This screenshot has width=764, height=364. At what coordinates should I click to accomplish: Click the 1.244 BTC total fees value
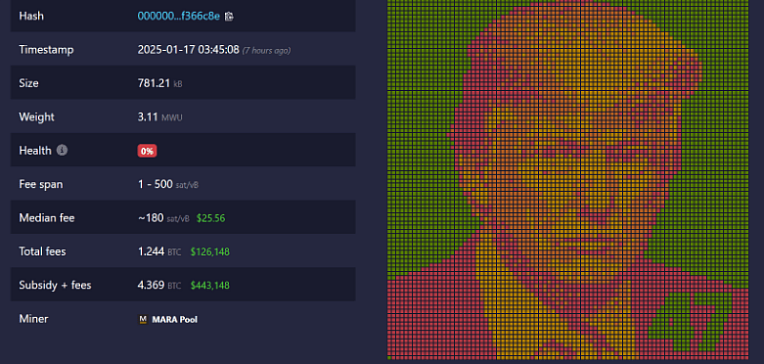pyautogui.click(x=159, y=252)
